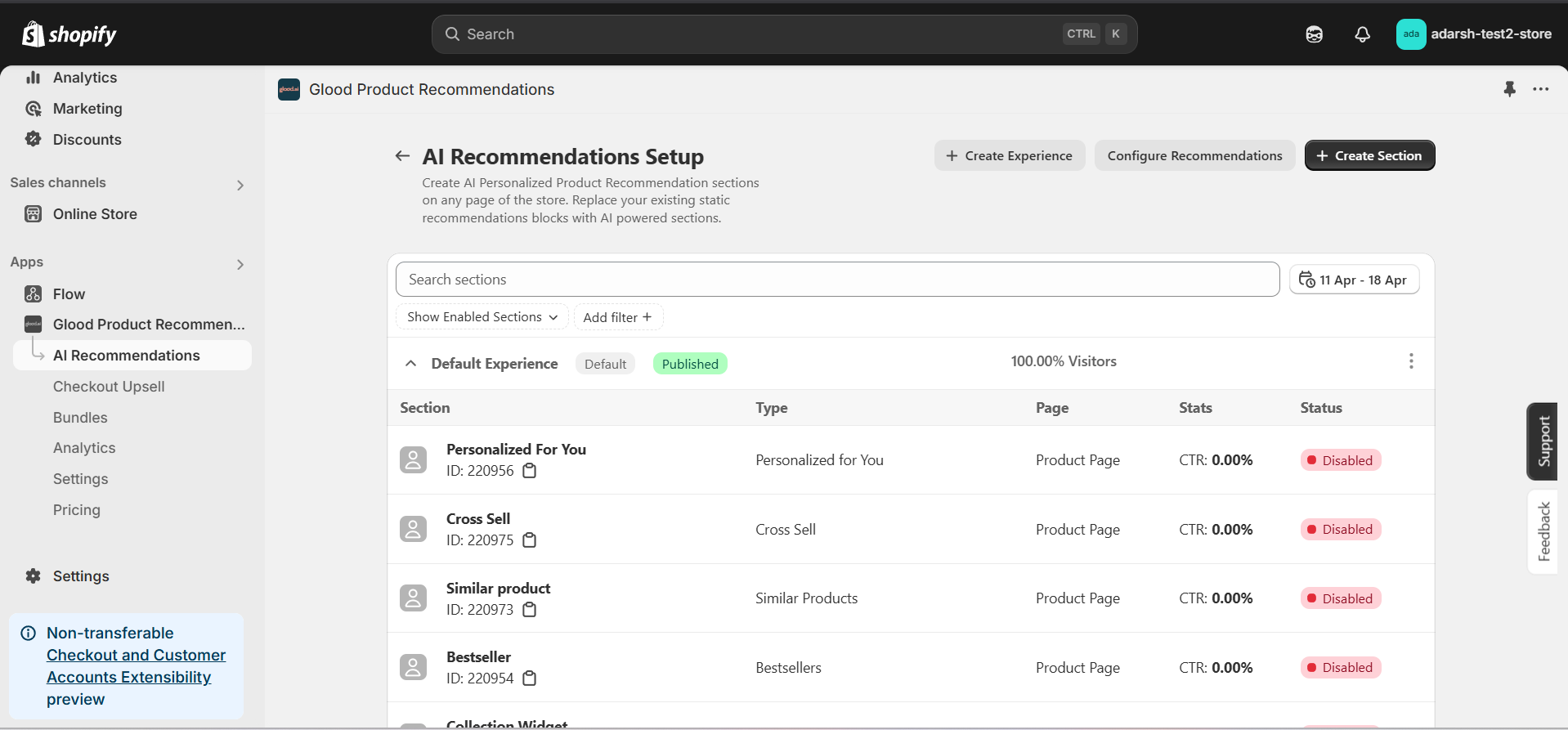Viewport: 1568px width, 730px height.
Task: Click the main search bar
Action: tap(784, 34)
